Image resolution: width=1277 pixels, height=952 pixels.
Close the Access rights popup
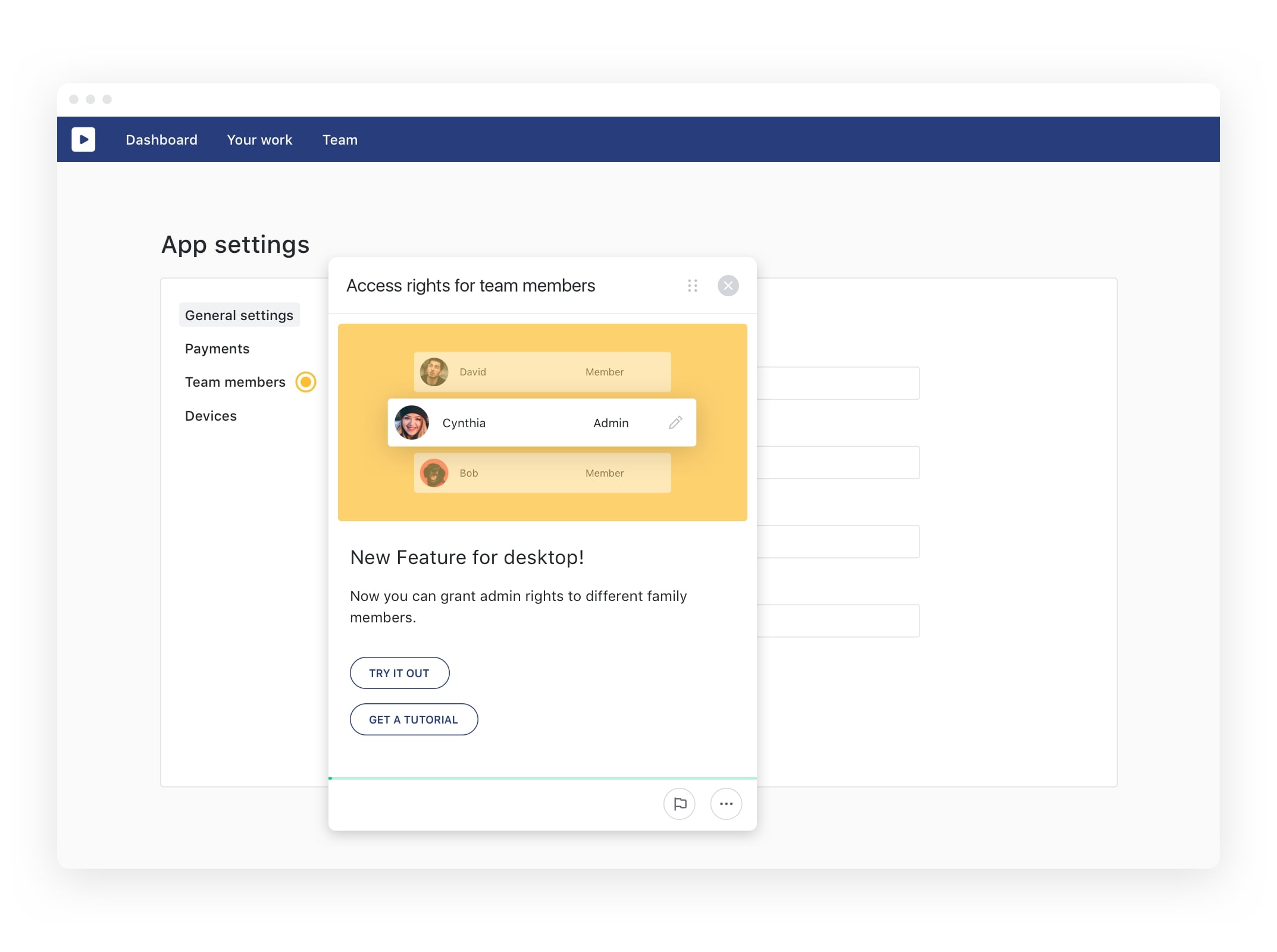click(x=728, y=286)
